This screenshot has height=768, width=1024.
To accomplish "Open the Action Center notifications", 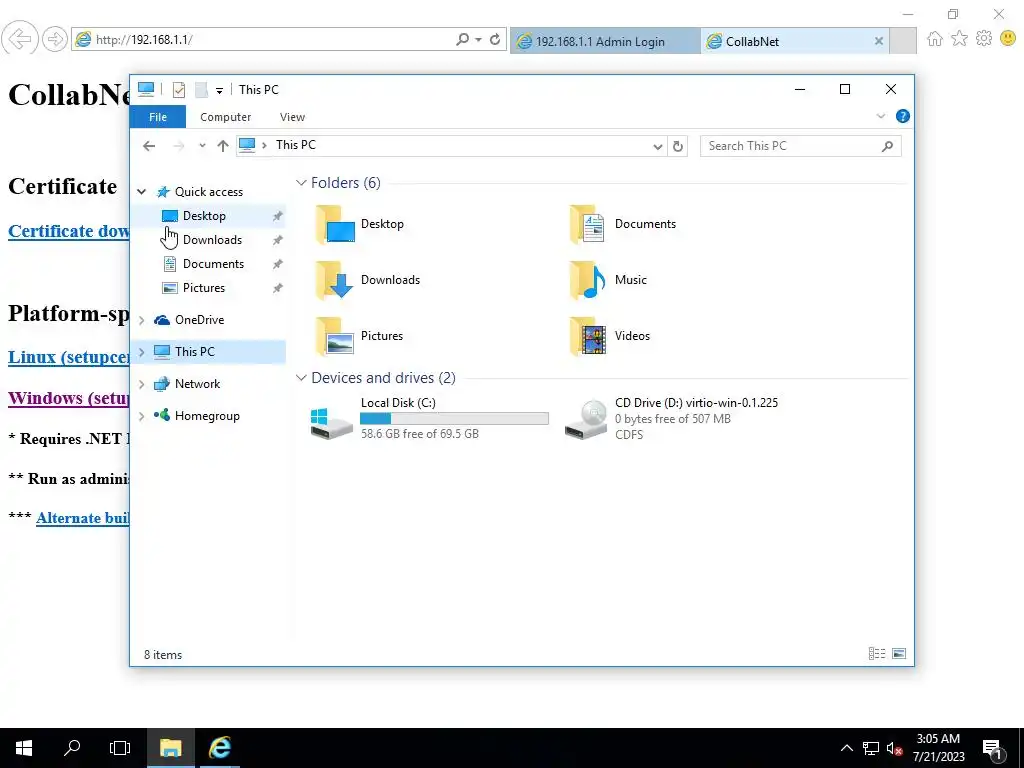I will pos(993,748).
